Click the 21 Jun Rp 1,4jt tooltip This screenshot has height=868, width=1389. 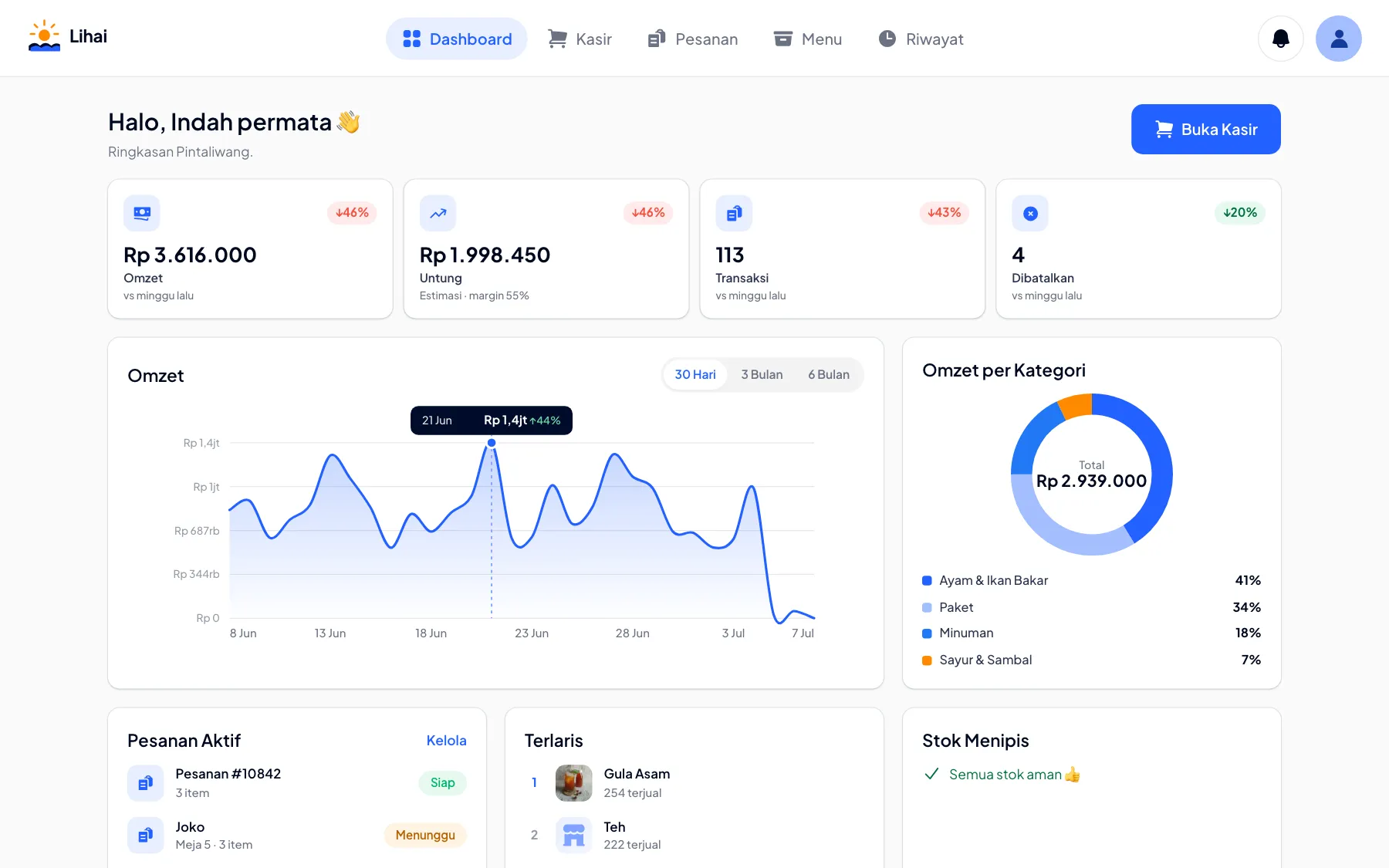(492, 420)
